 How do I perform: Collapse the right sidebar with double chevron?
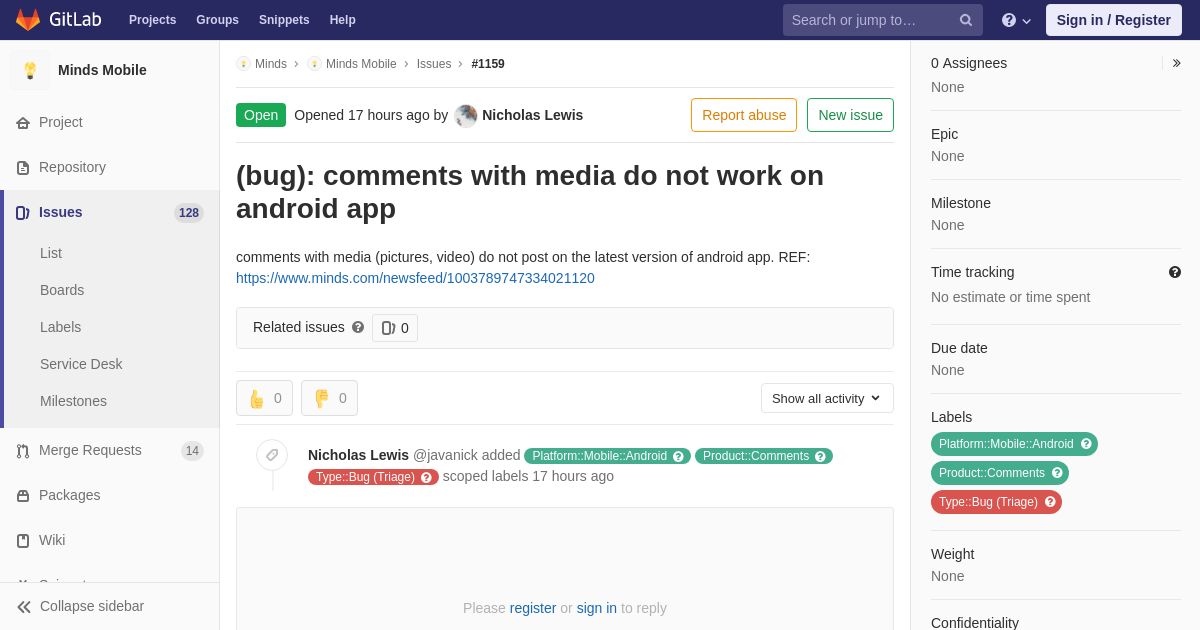click(1176, 63)
